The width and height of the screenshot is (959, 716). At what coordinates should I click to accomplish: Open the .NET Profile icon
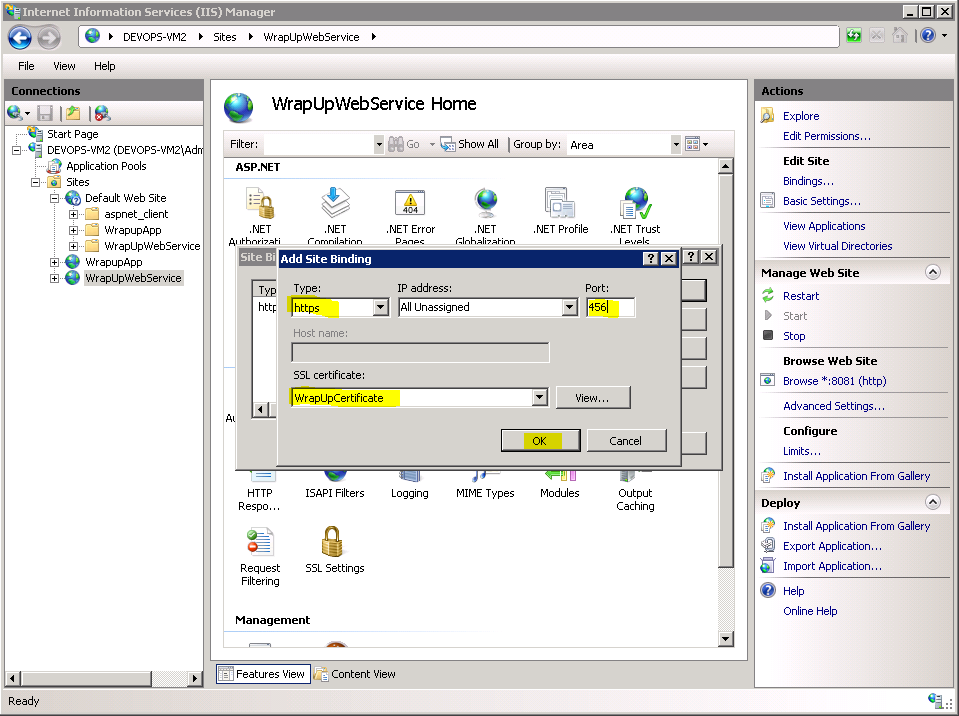[x=560, y=205]
